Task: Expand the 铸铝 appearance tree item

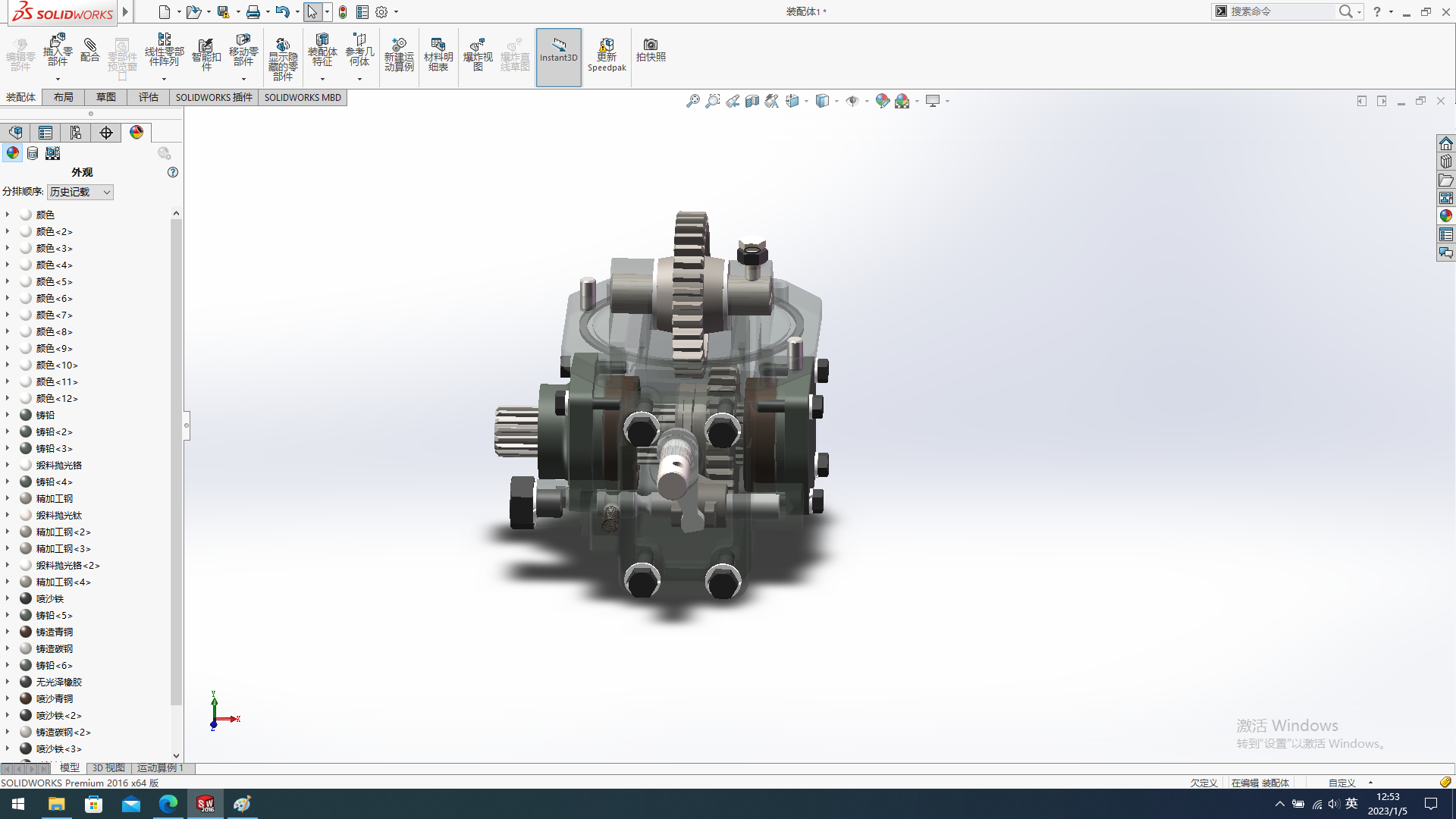Action: click(x=8, y=415)
